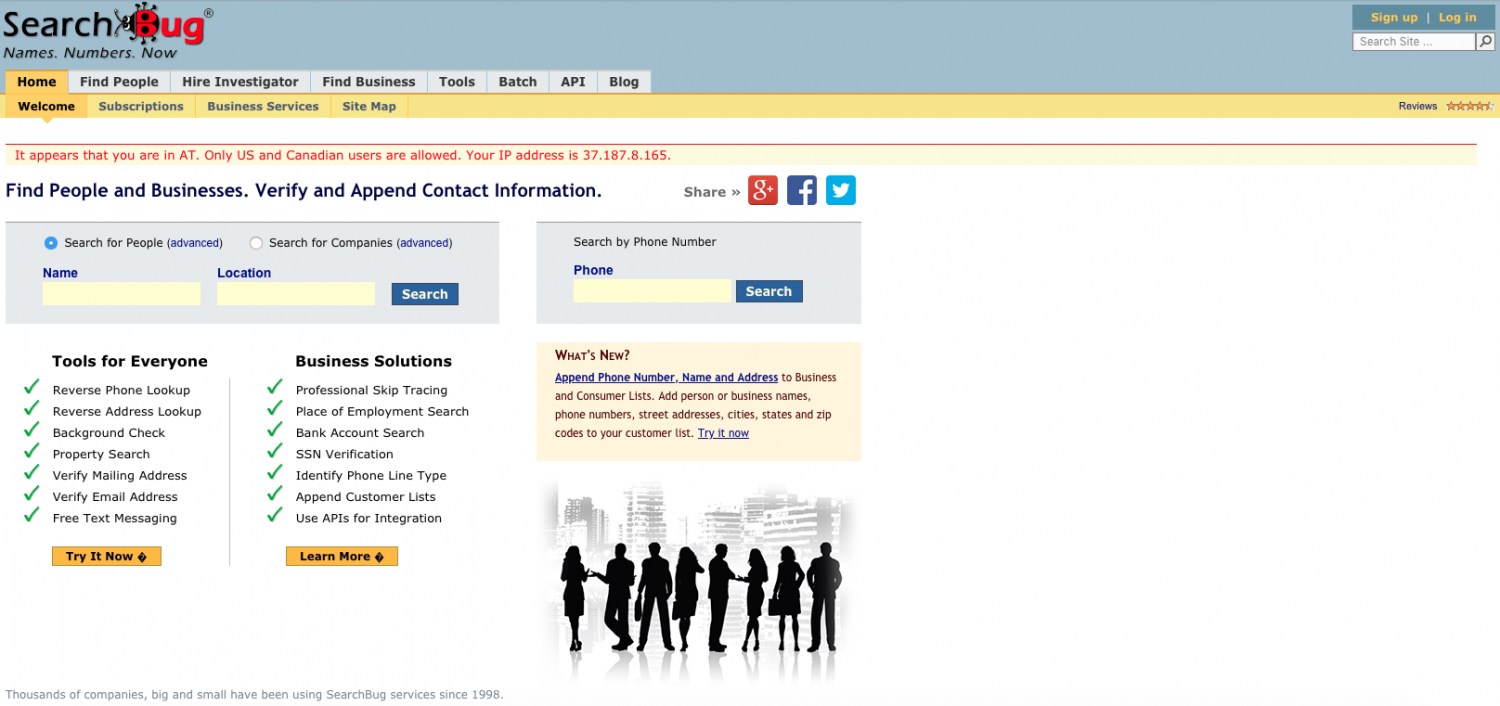Focus the Phone input field

[x=653, y=291]
